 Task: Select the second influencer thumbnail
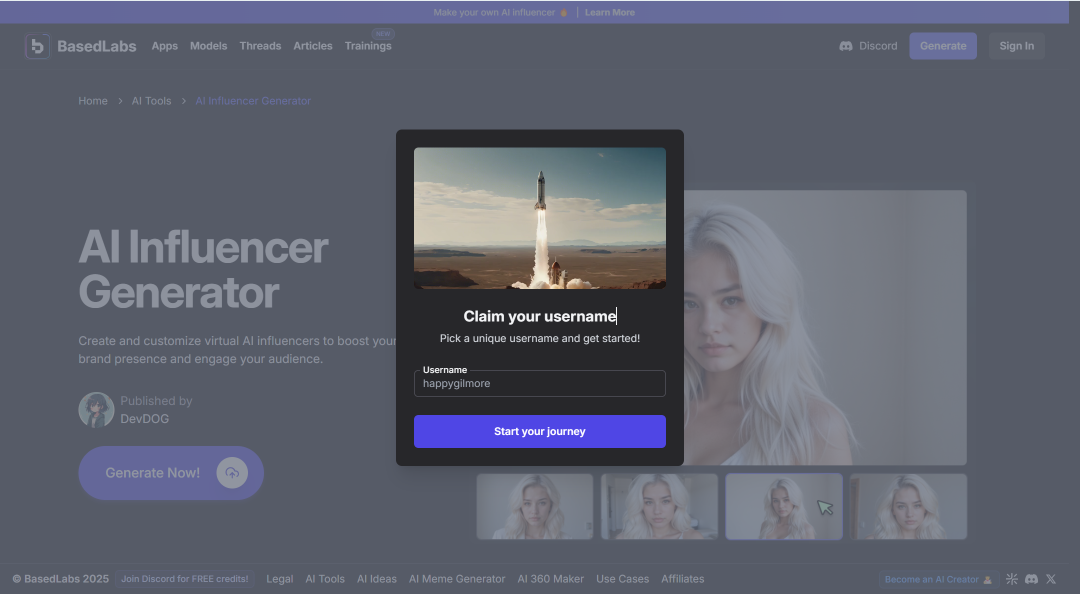(x=659, y=506)
